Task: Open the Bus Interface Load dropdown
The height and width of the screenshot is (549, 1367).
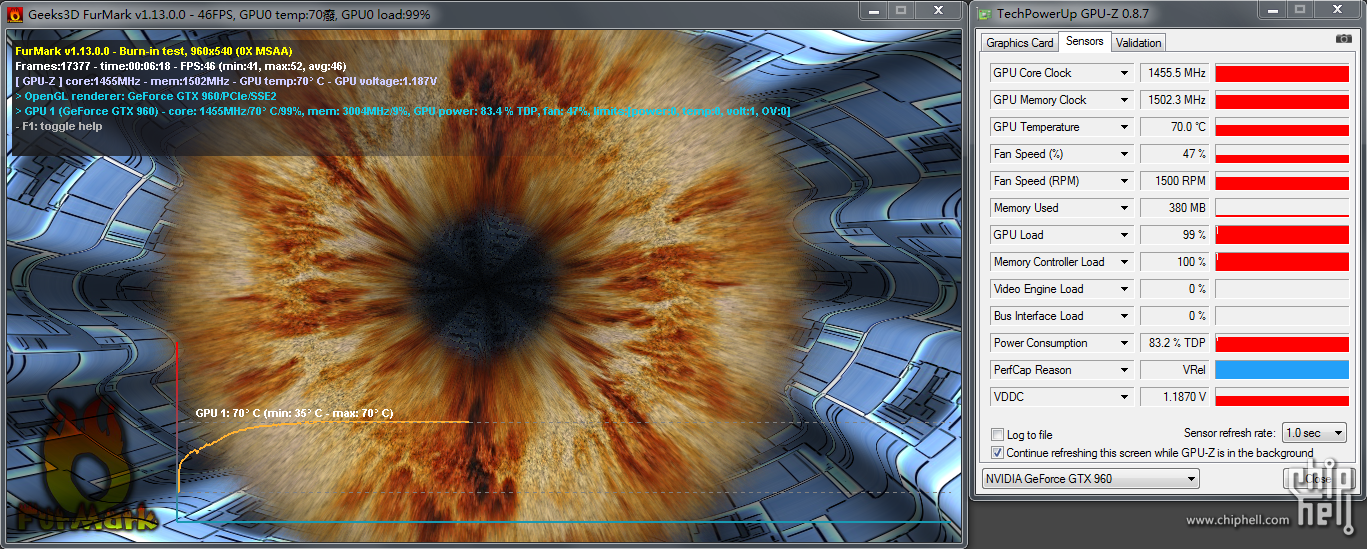Action: (x=1125, y=316)
